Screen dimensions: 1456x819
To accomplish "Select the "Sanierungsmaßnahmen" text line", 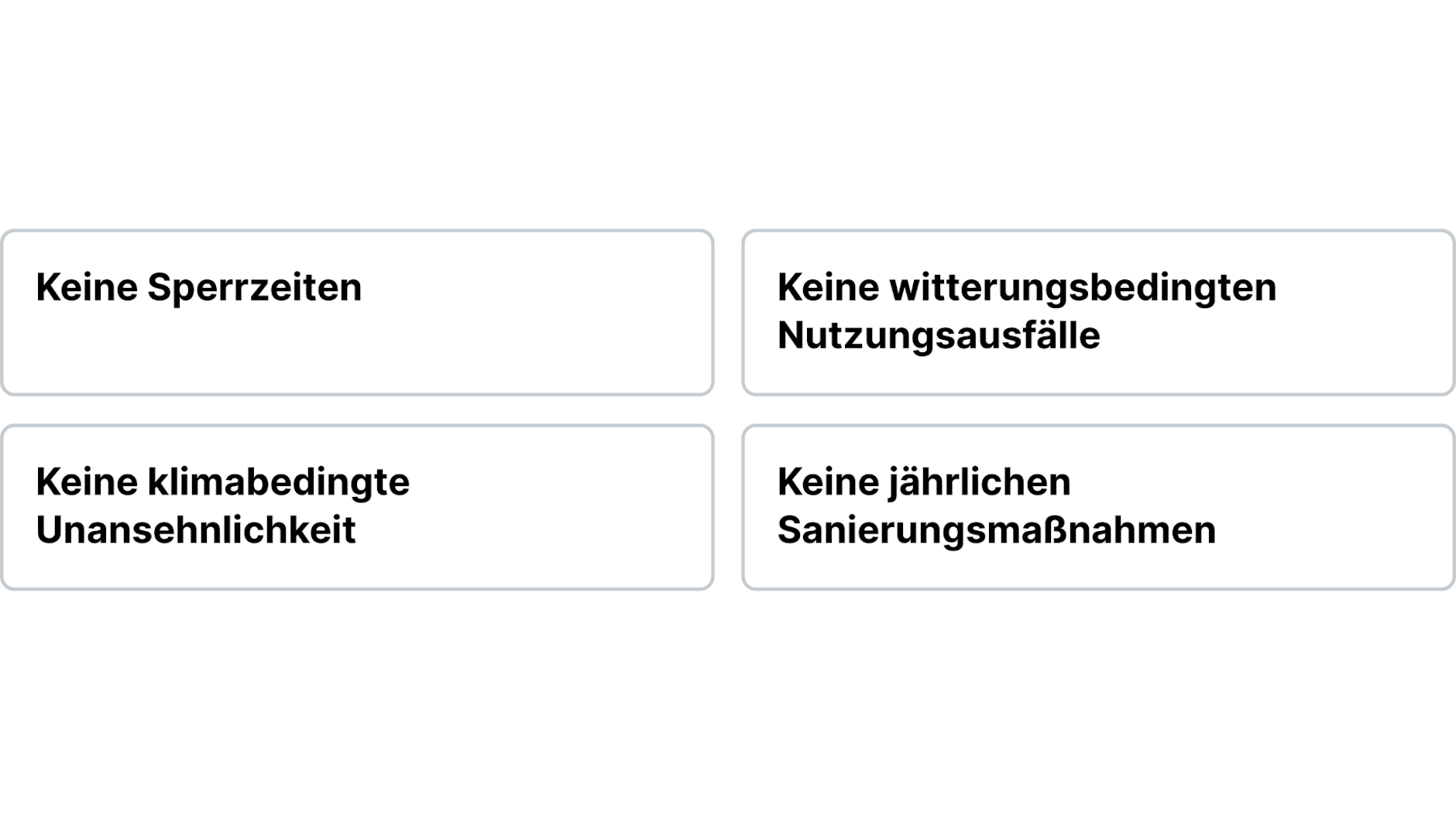I will (996, 530).
